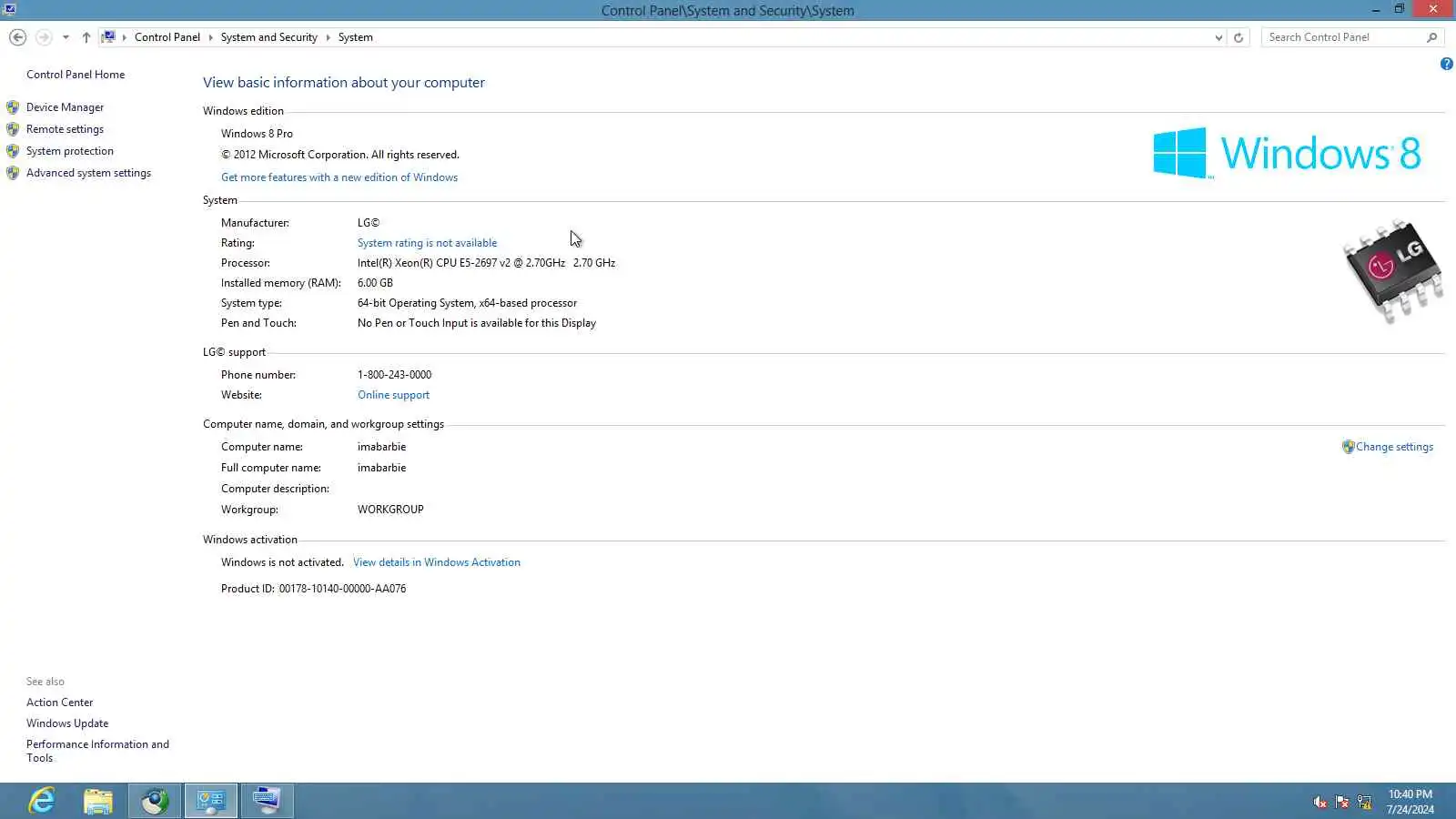Click the shield icon beside Advanced system settings
The image size is (1456, 819).
13,173
